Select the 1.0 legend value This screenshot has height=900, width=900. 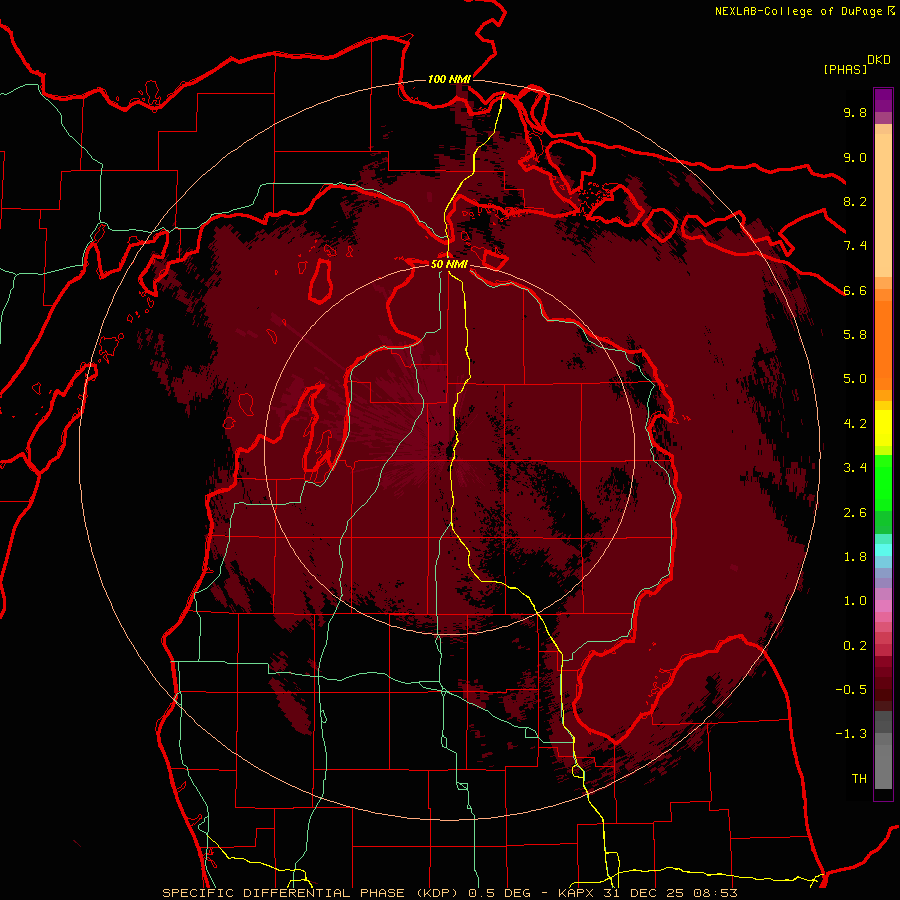[x=855, y=601]
